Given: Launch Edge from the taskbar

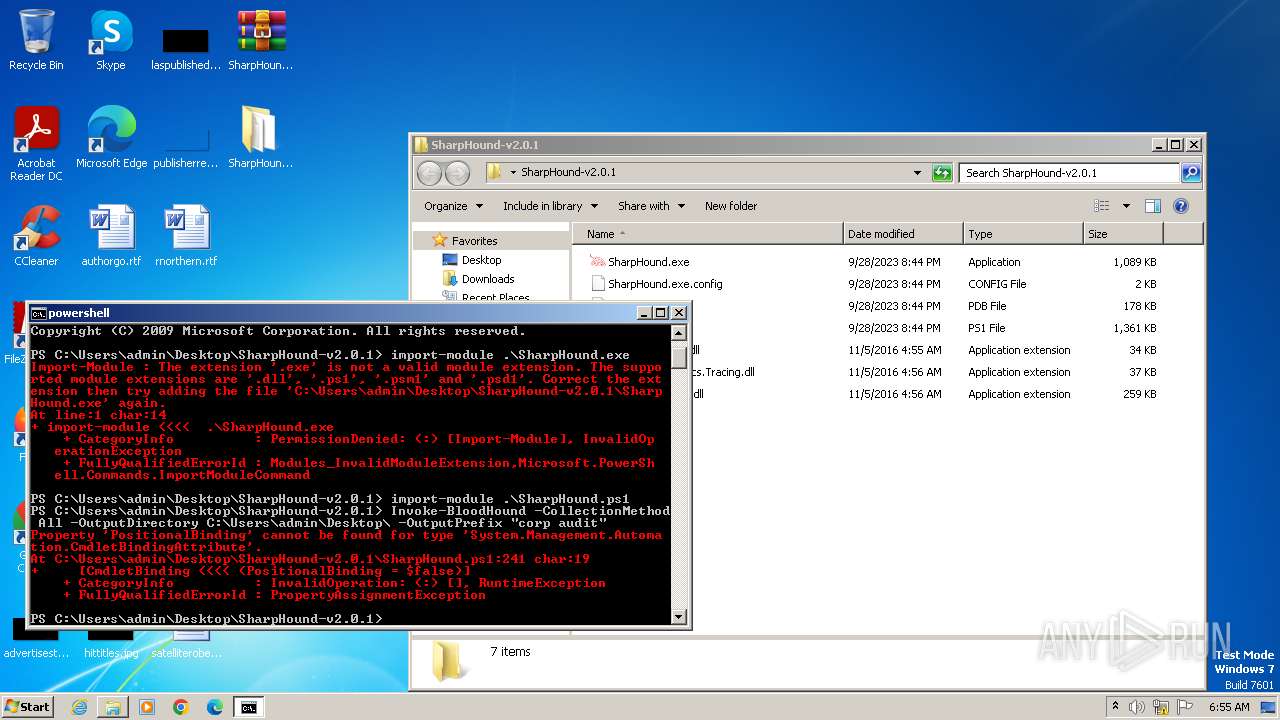Looking at the screenshot, I should click(214, 707).
